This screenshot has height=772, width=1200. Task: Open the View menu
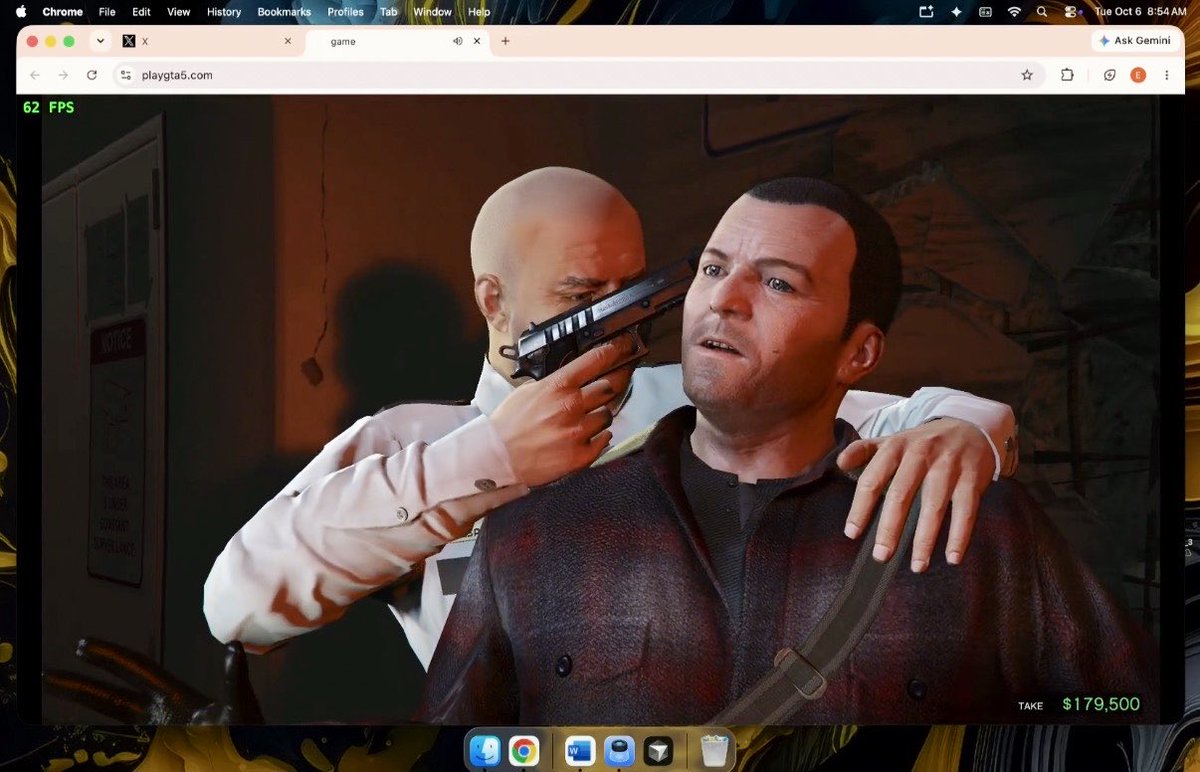(x=178, y=12)
